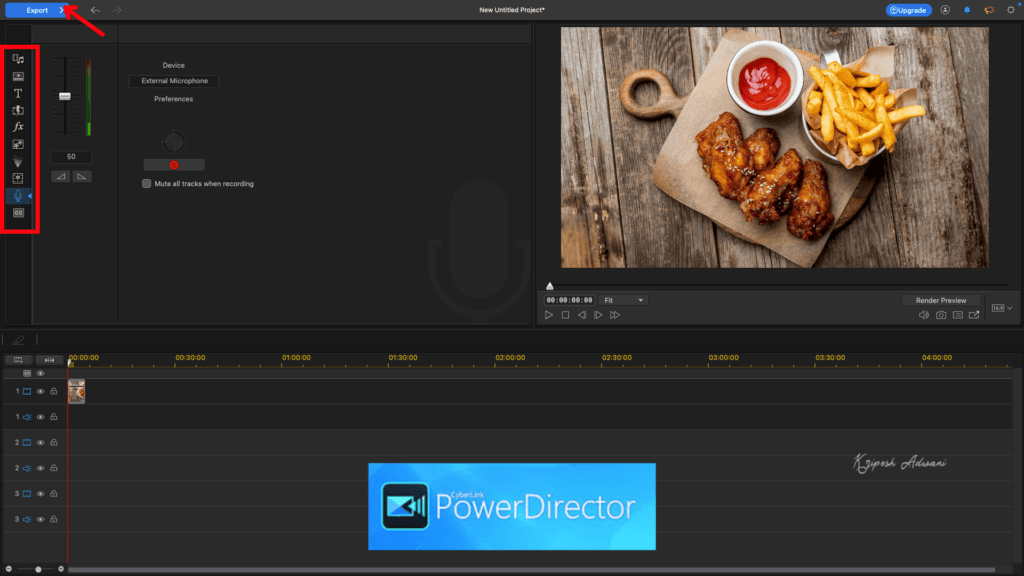
Task: Toggle visibility of the first video track
Action: [40, 391]
